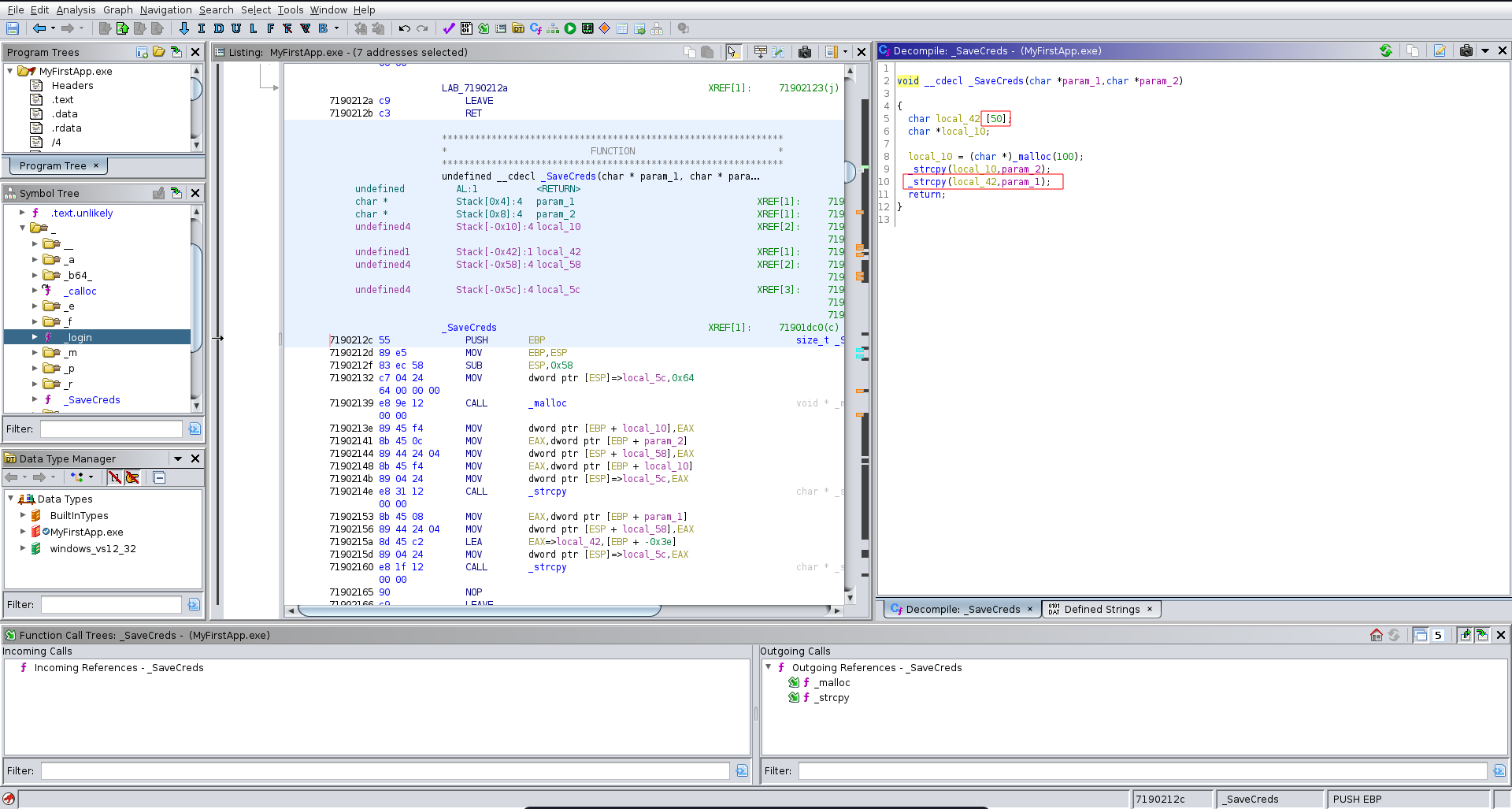Select _login function in Symbol Tree
1512x809 pixels.
coord(80,337)
